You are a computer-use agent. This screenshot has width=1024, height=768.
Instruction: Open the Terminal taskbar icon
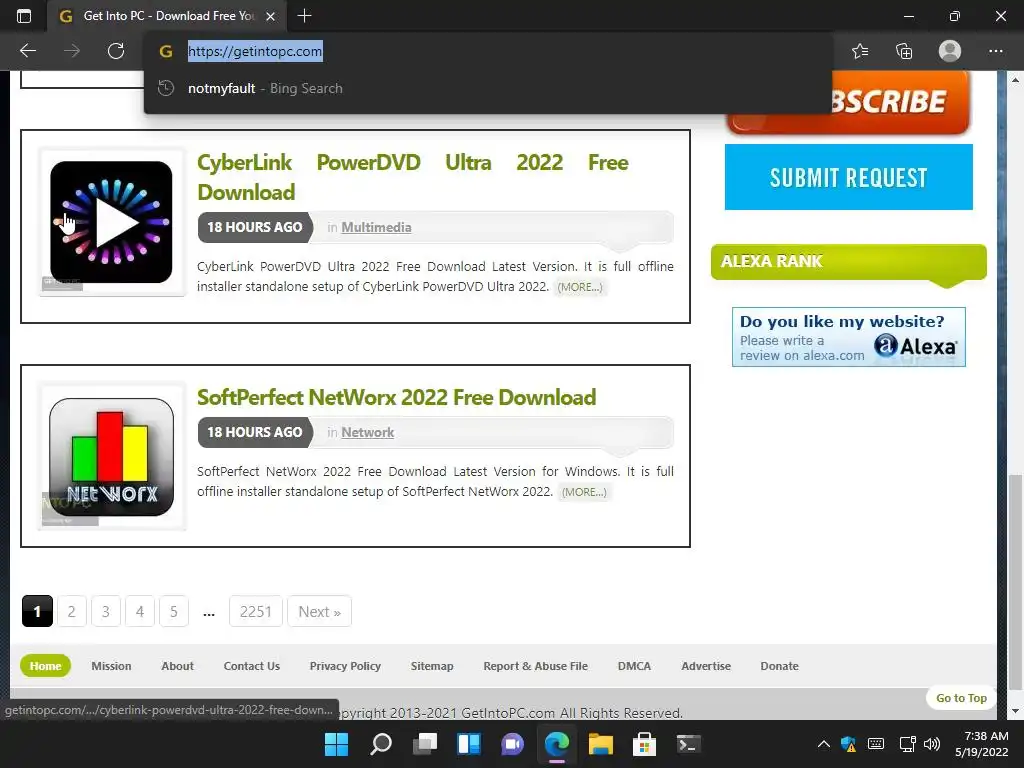click(x=688, y=744)
